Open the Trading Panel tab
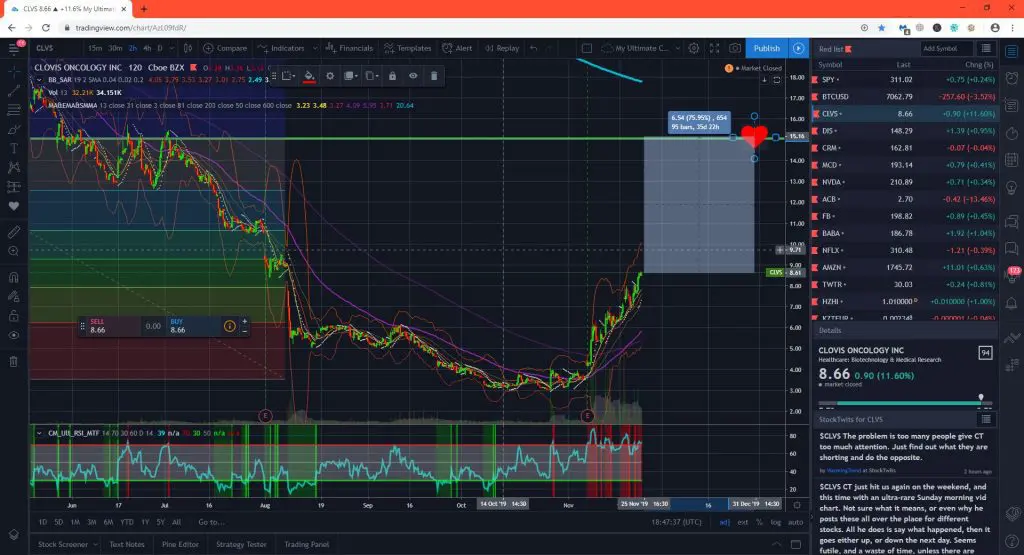This screenshot has width=1024, height=555. coord(306,545)
